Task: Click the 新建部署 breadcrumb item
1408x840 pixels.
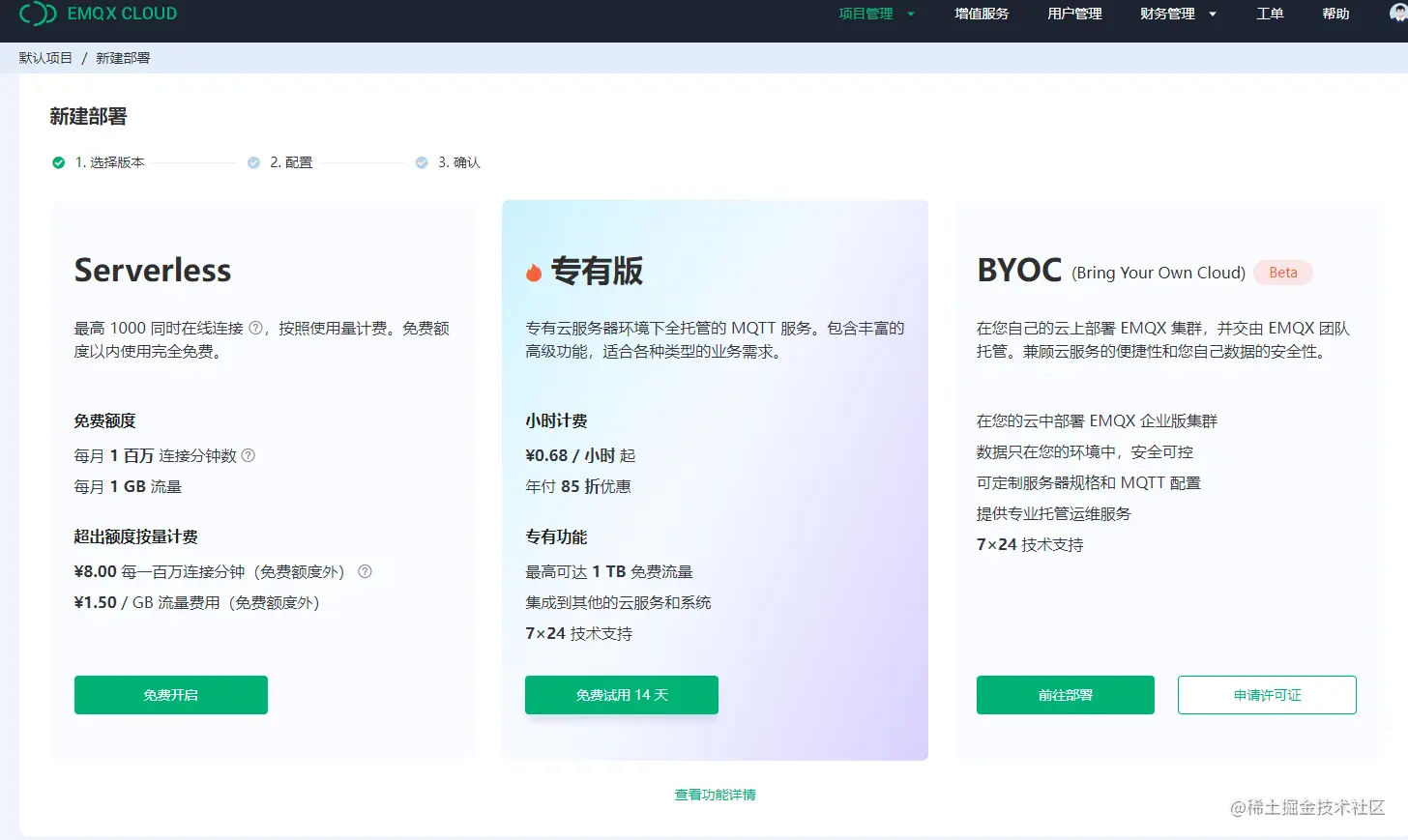Action: 123,58
